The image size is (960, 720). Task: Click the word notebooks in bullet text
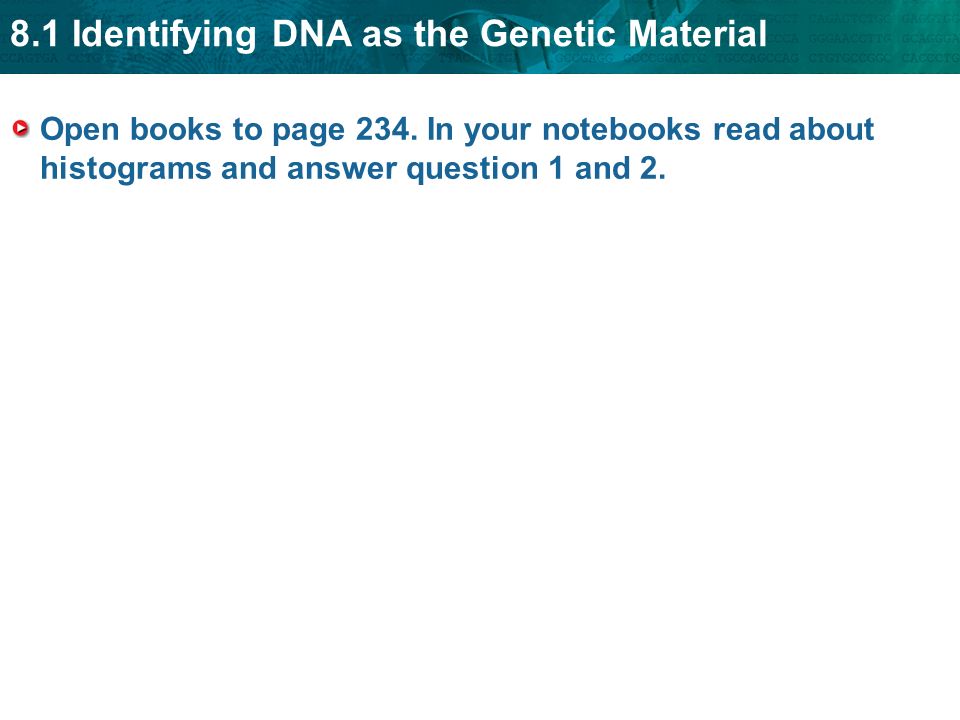(x=621, y=129)
